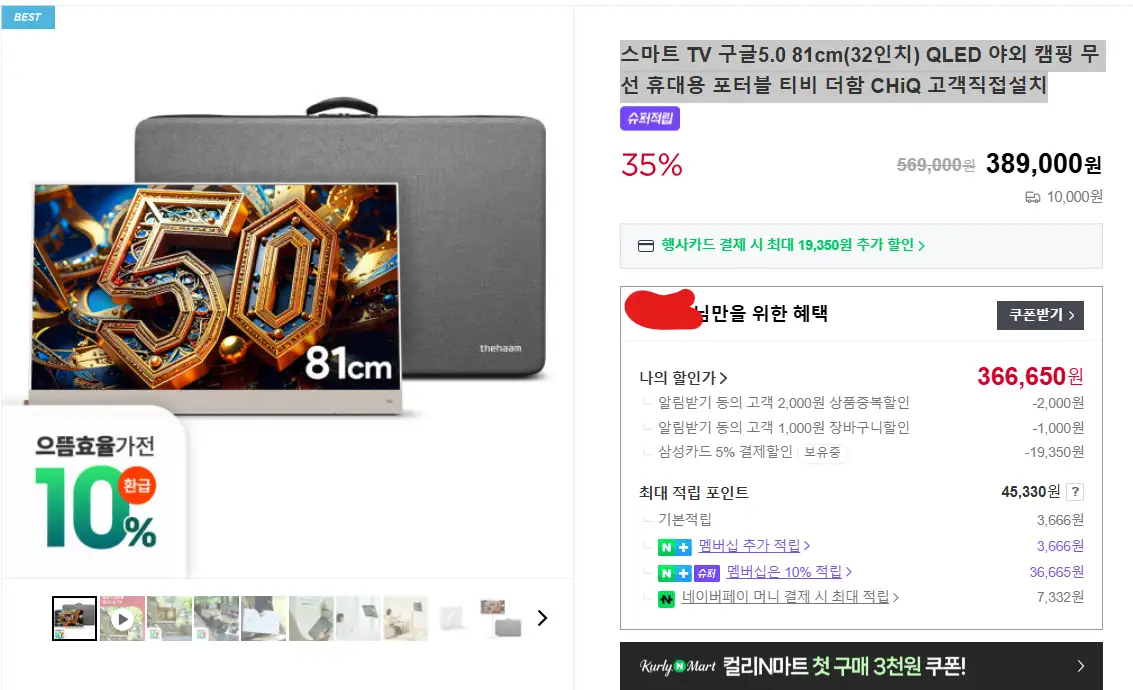Click the 보유중 card status tag
Image resolution: width=1133 pixels, height=690 pixels.
(822, 452)
